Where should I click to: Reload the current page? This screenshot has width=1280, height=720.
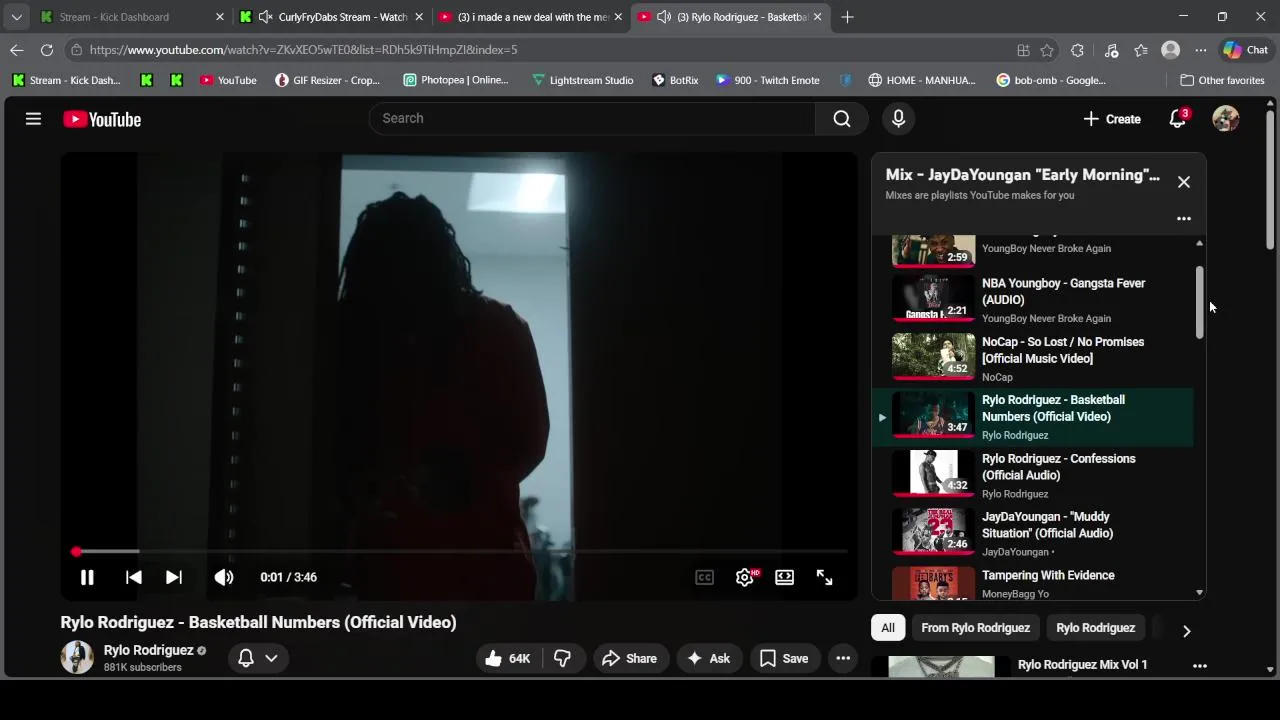47,50
